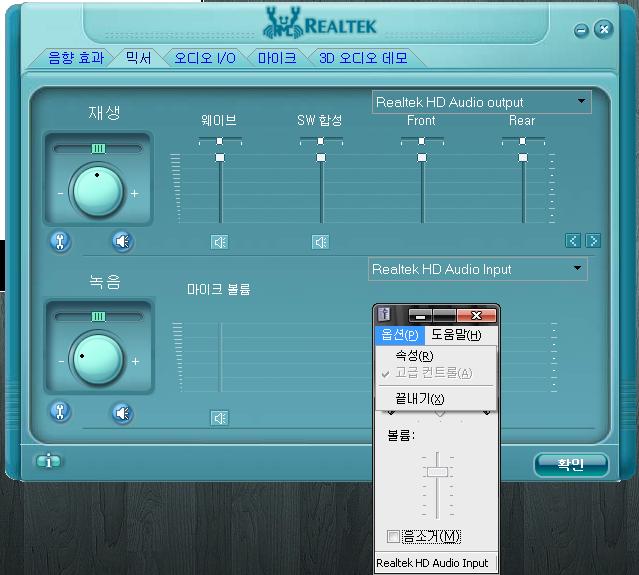Open recording settings wrench icon under 녹음
This screenshot has width=639, height=575.
60,412
